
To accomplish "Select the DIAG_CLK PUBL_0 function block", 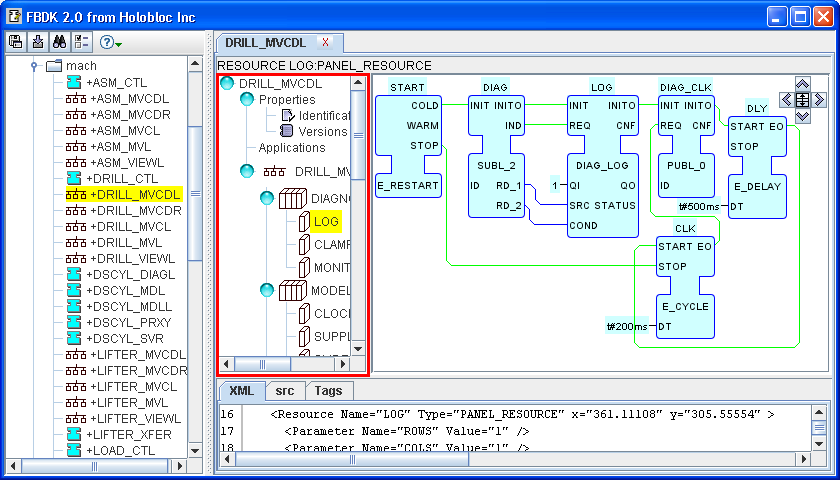I will 686,146.
